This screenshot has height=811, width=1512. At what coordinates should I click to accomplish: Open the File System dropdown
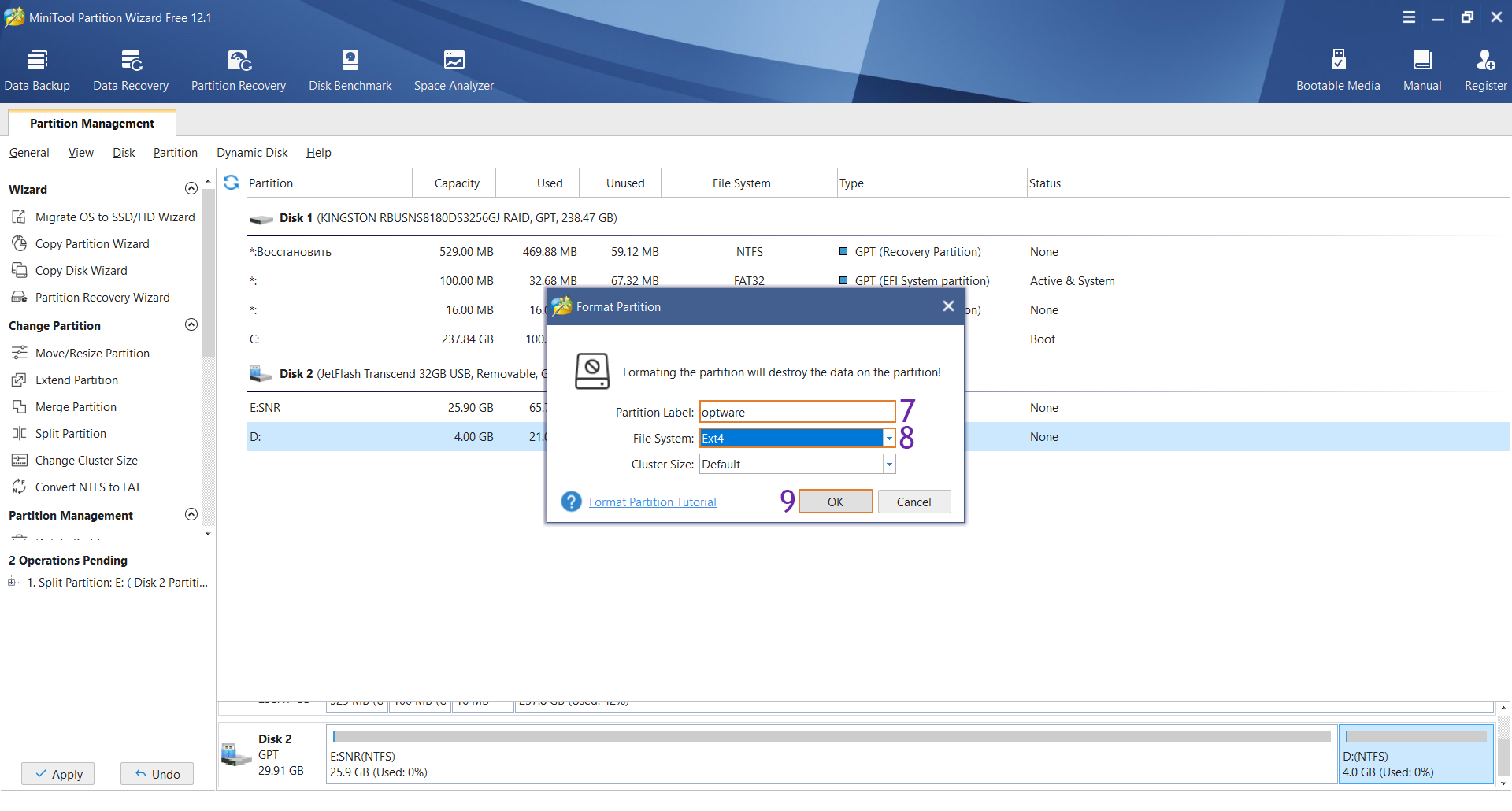click(x=889, y=439)
